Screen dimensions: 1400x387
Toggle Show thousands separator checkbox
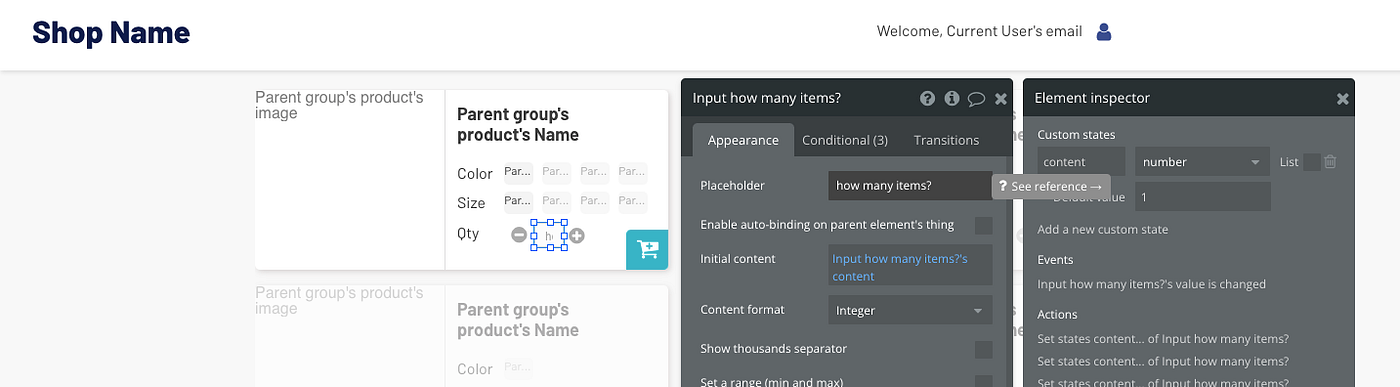[984, 349]
